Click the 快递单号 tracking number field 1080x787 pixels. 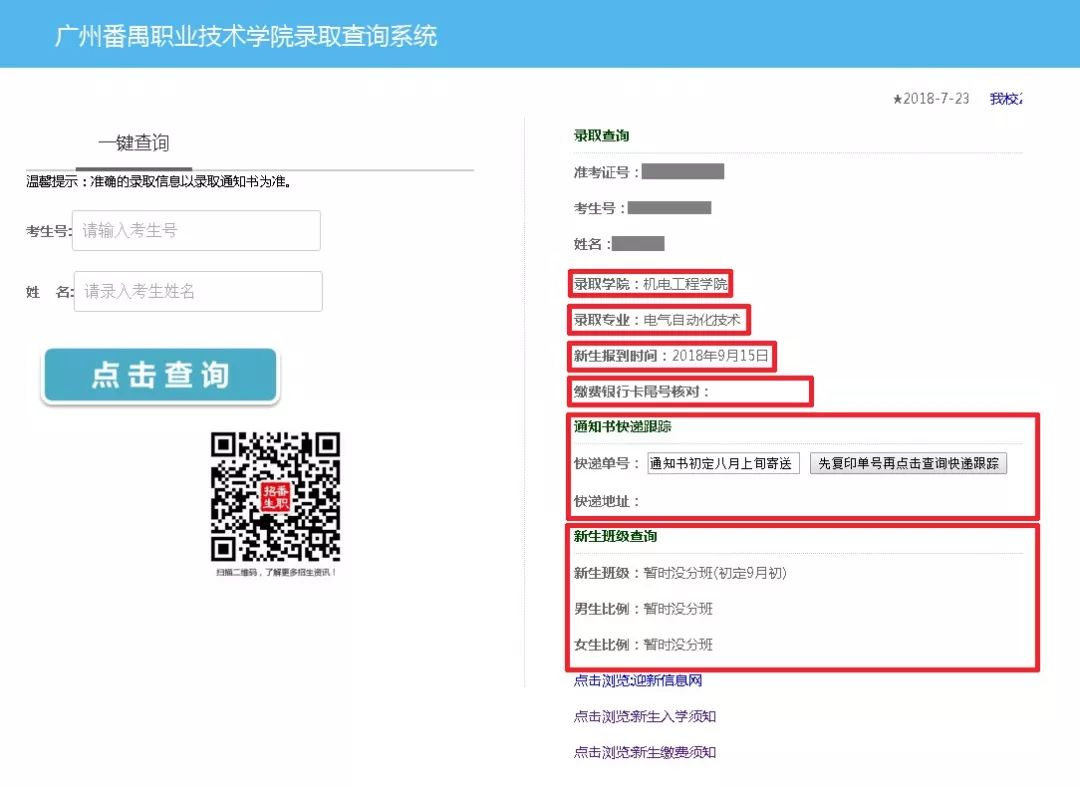[723, 463]
